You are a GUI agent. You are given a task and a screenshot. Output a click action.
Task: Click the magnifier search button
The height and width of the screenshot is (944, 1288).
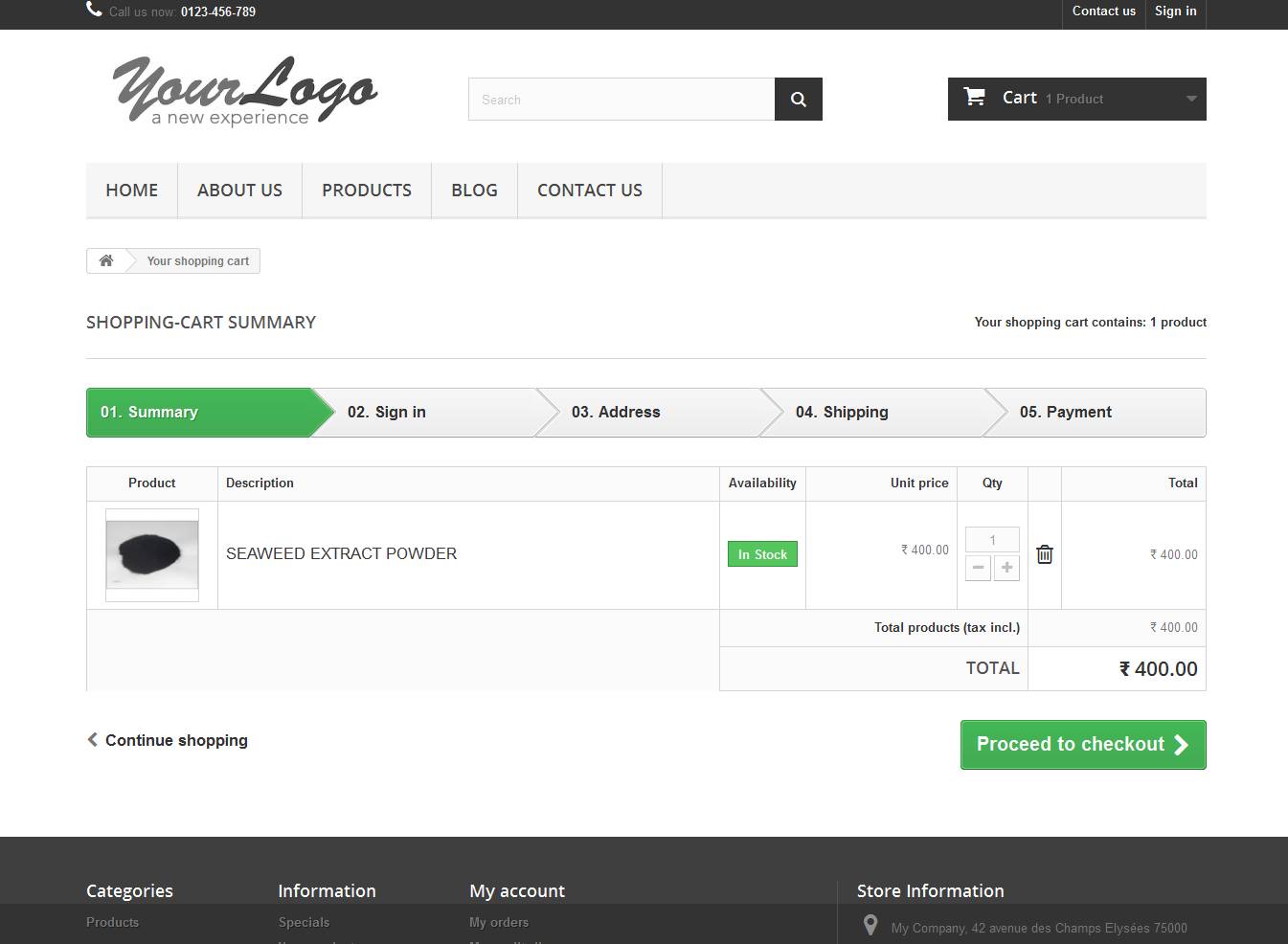coord(798,100)
